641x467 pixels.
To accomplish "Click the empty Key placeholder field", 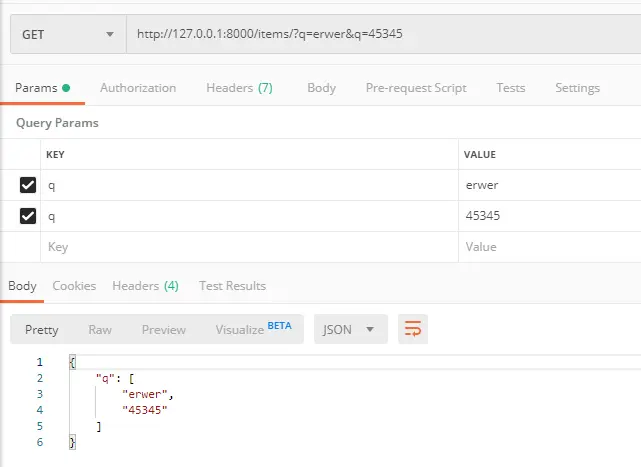I will coord(249,247).
